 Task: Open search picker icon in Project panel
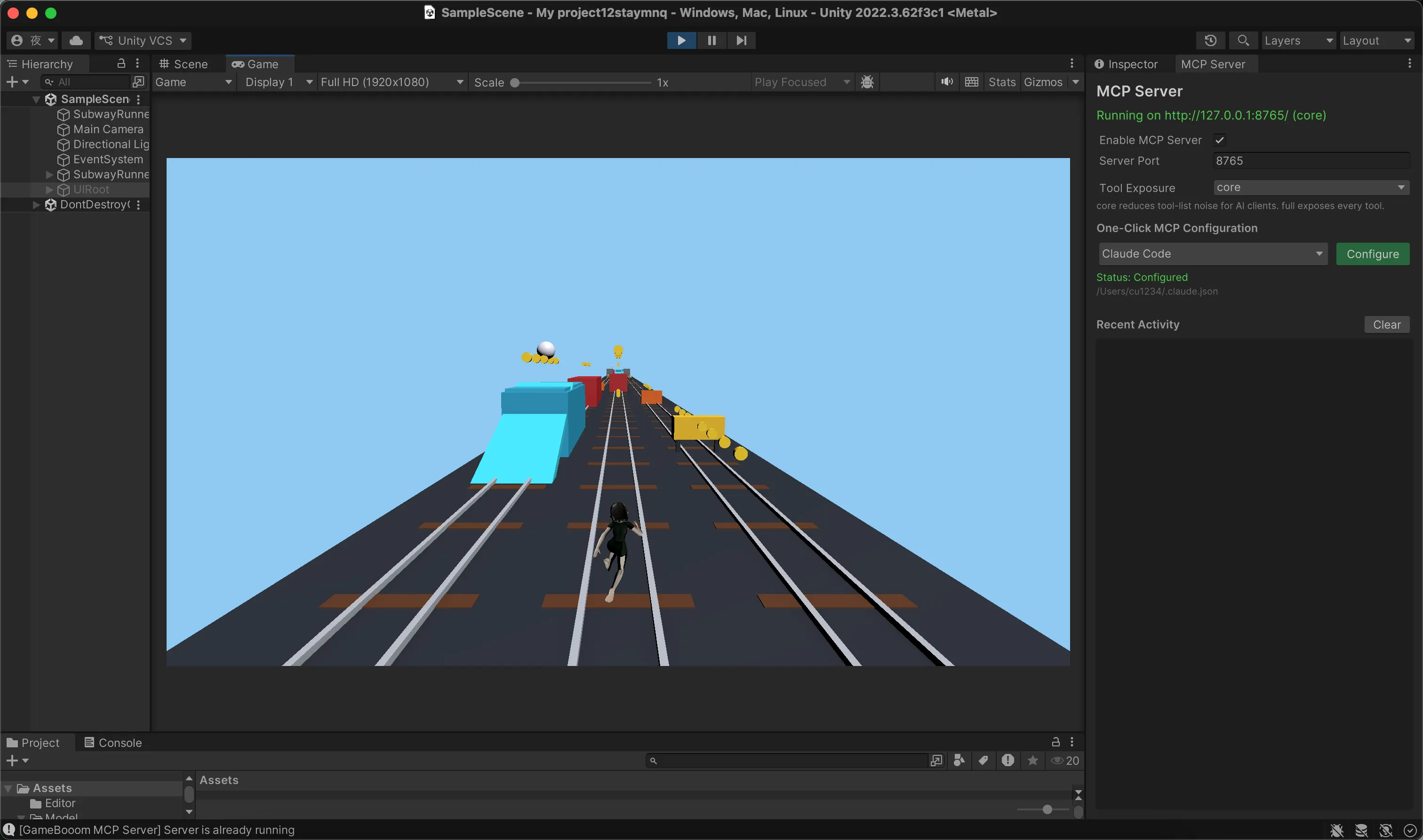click(936, 761)
